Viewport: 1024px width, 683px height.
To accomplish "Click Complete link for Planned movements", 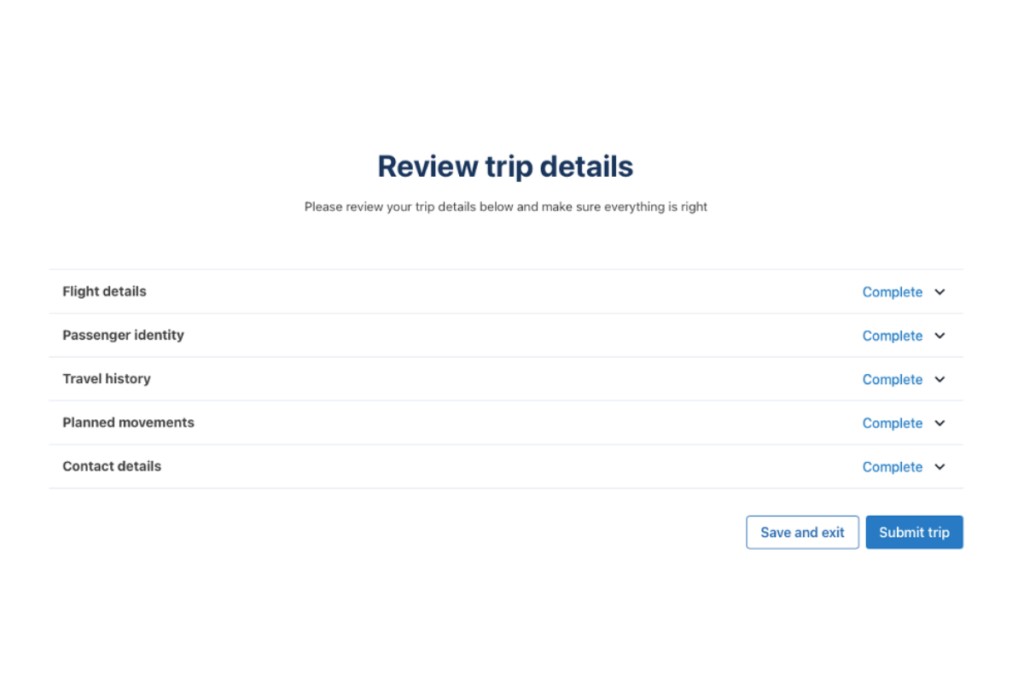I will click(x=892, y=423).
